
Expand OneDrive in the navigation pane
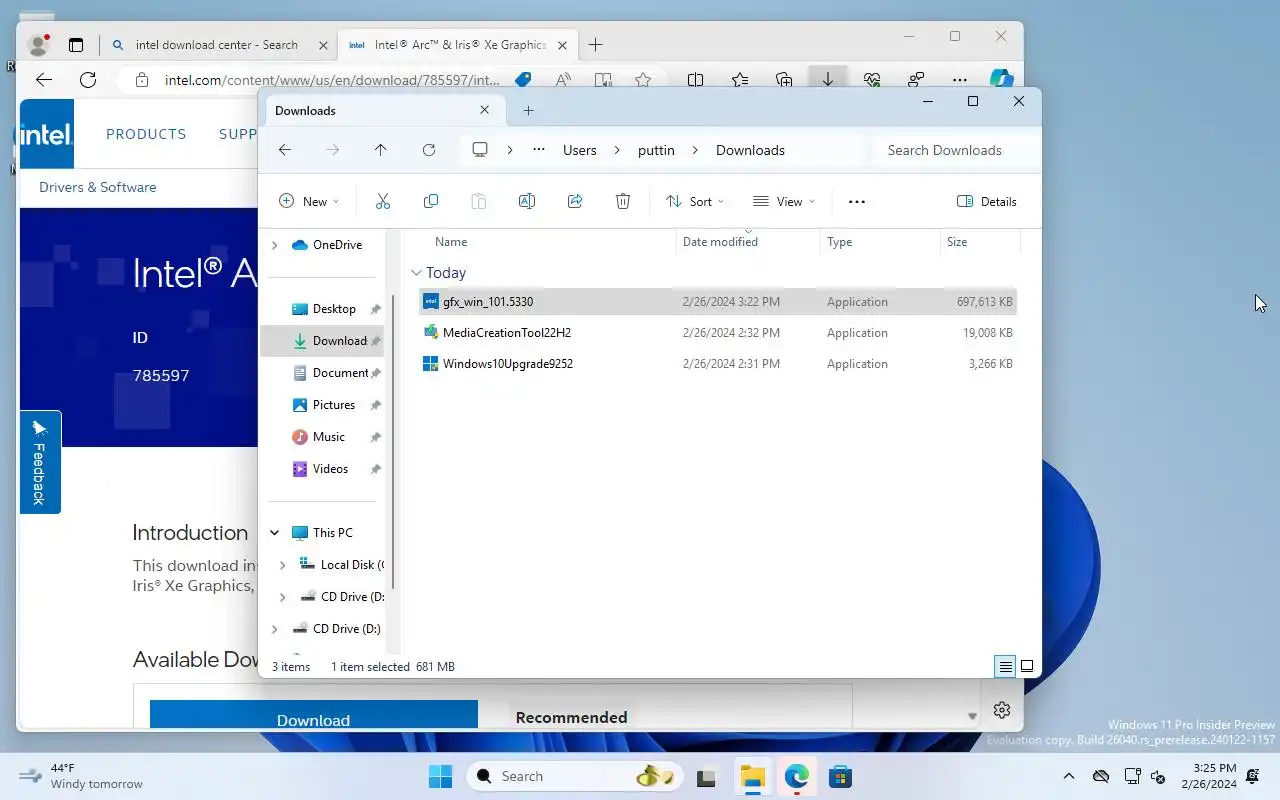point(274,245)
